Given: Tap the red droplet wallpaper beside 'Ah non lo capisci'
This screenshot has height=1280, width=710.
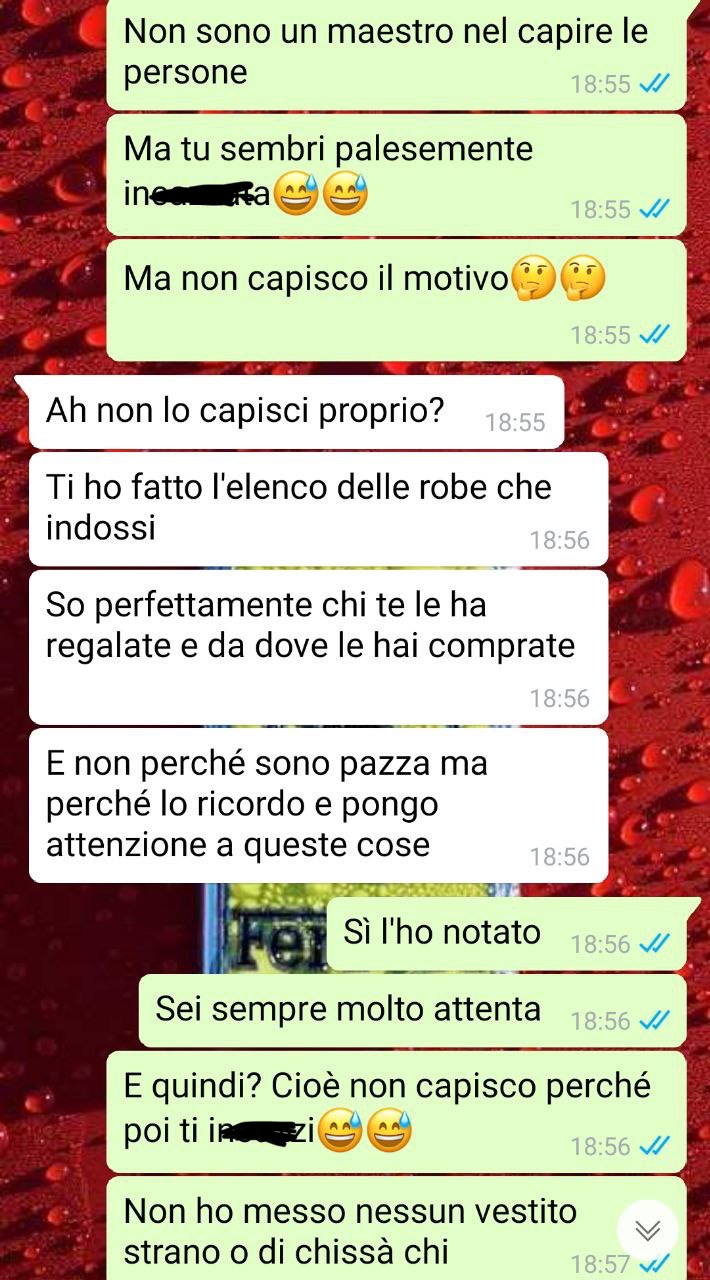Looking at the screenshot, I should 635,412.
